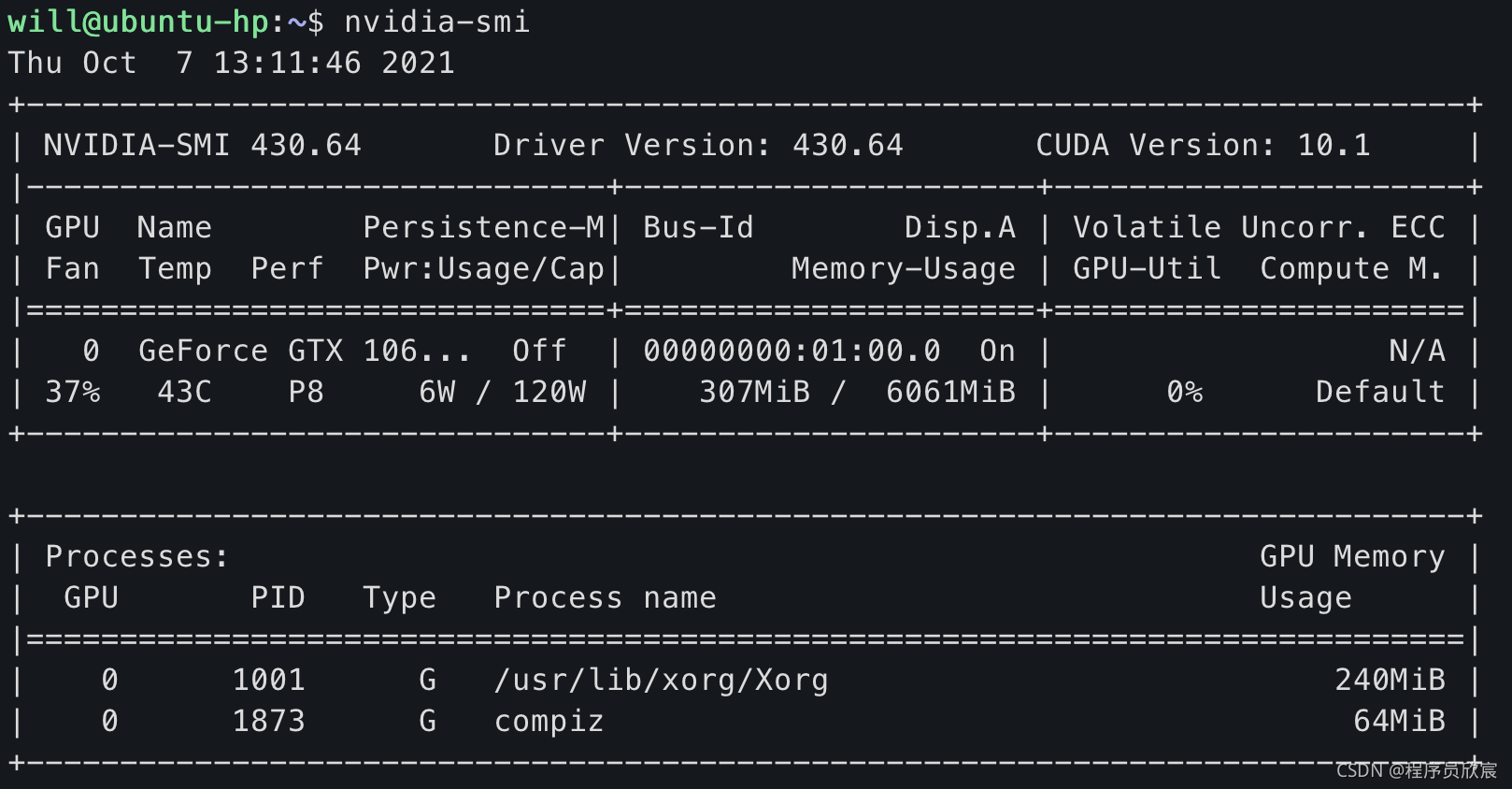Click process name '/usr/lib/xorg/Xorg'

(x=661, y=680)
